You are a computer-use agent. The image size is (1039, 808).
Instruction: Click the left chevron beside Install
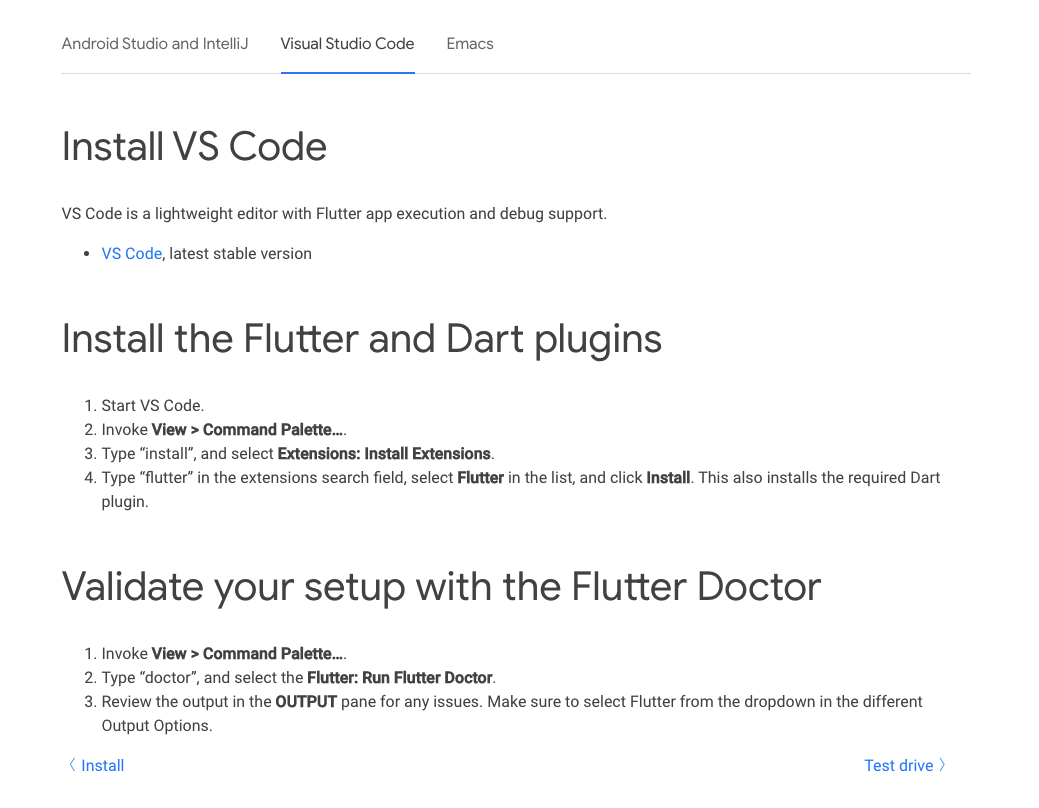(x=72, y=765)
